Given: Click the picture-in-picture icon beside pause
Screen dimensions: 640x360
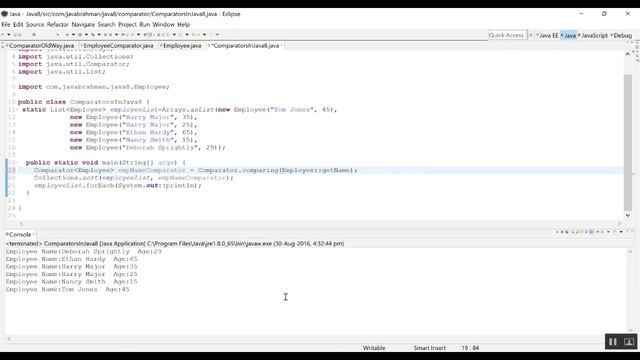Looking at the screenshot, I should pyautogui.click(x=629, y=342).
